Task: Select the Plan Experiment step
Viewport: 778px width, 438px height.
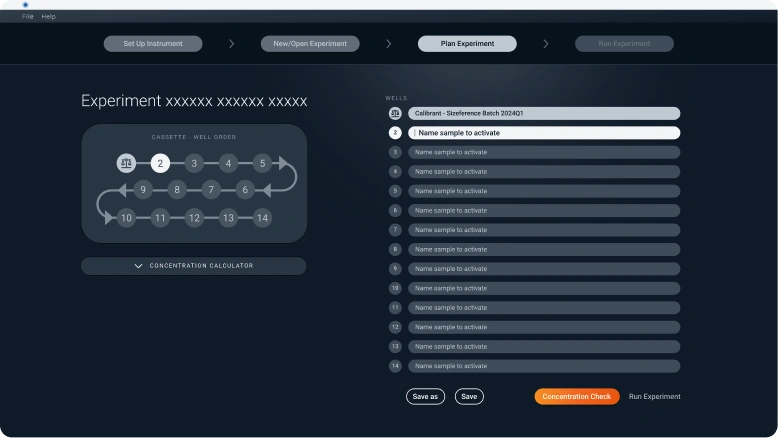Action: 467,44
